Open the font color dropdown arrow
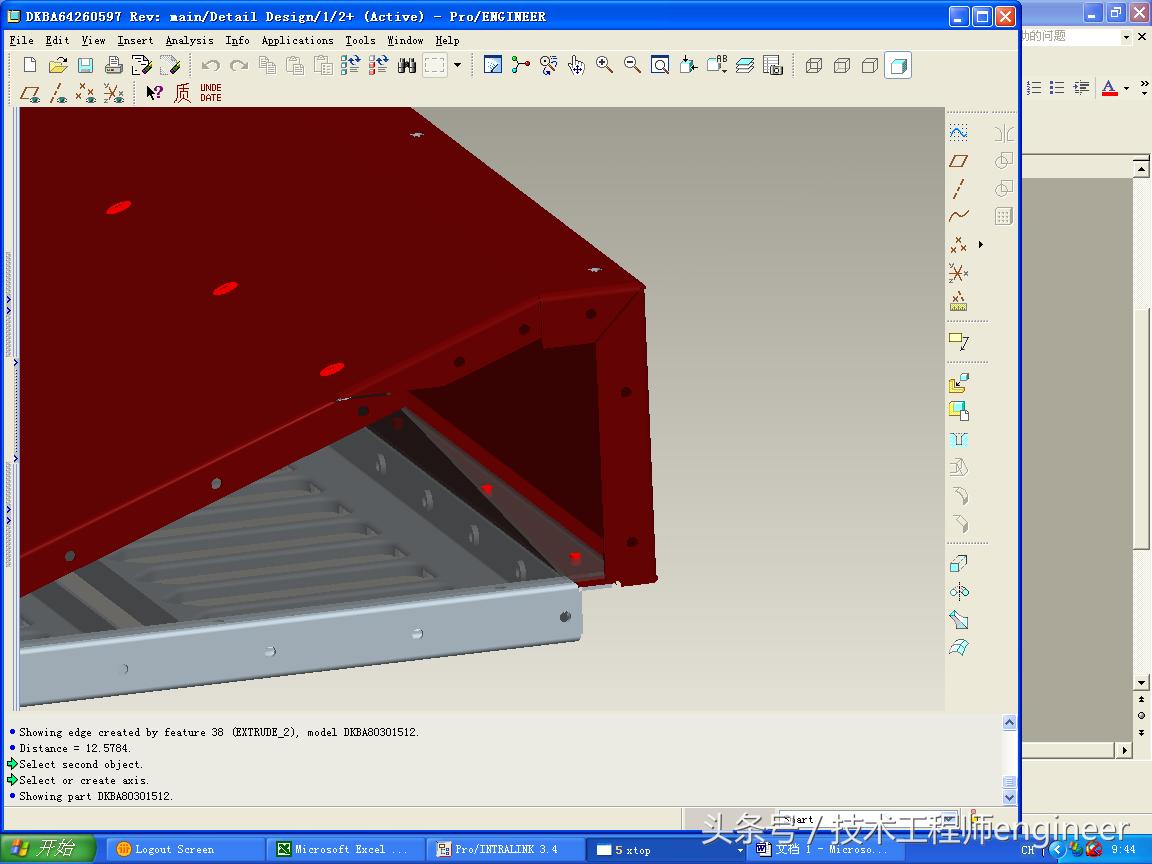The height and width of the screenshot is (864, 1152). [1126, 88]
